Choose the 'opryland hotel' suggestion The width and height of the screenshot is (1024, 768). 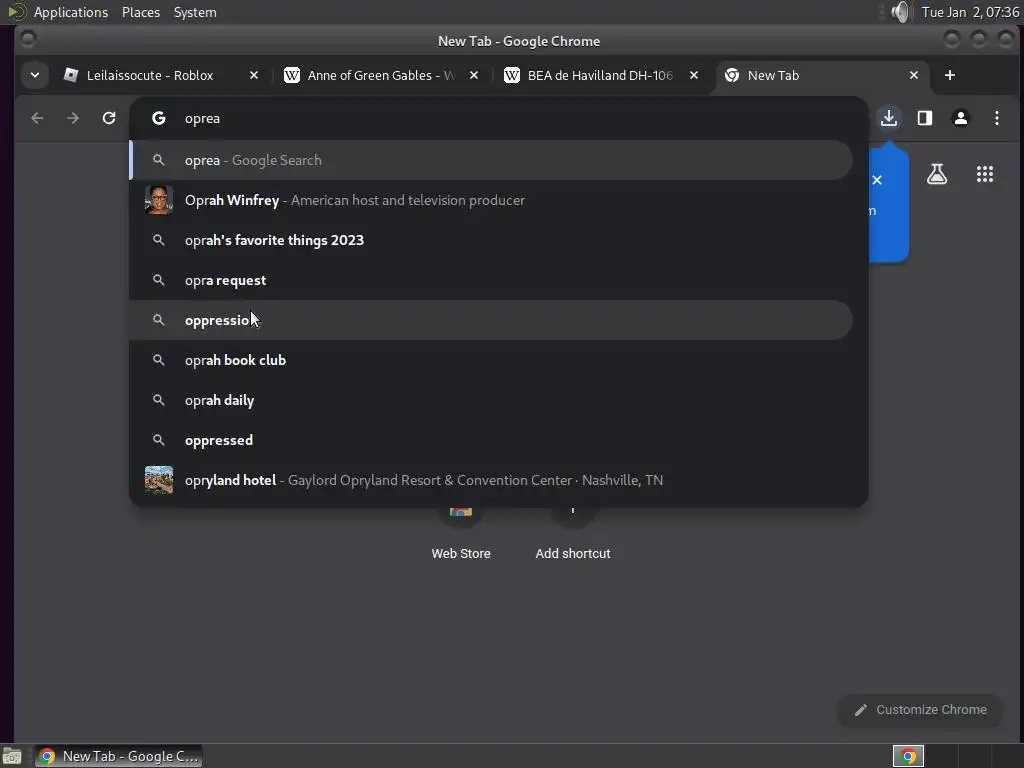pyautogui.click(x=491, y=480)
